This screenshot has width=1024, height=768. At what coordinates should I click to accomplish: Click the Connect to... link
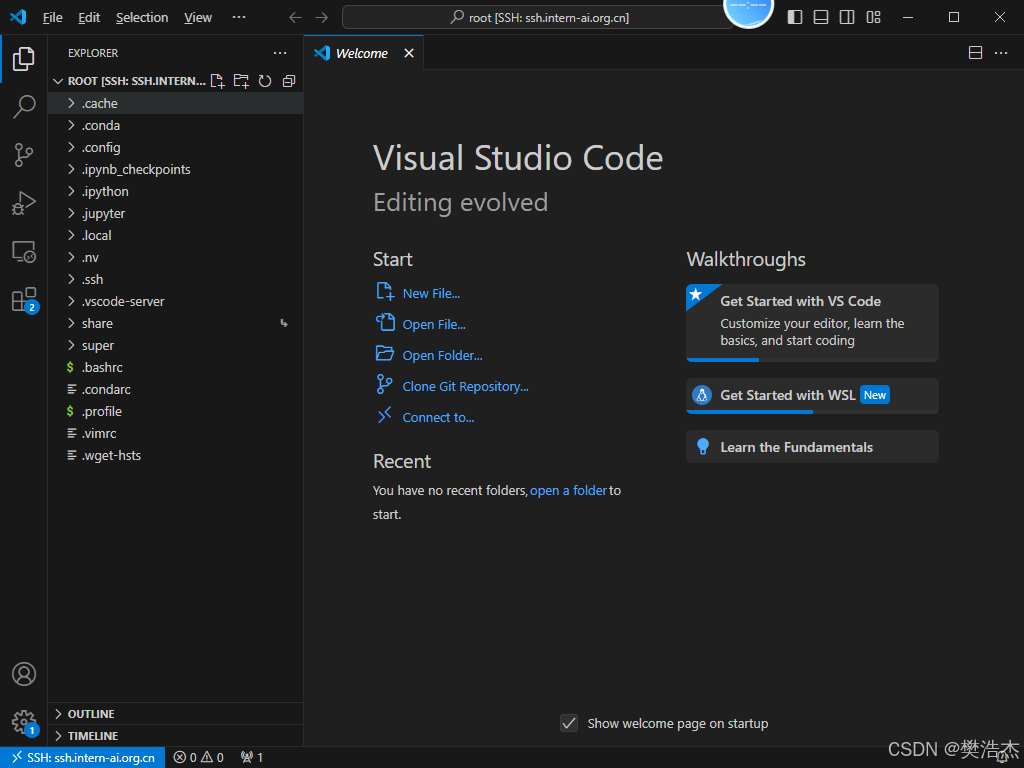(438, 417)
